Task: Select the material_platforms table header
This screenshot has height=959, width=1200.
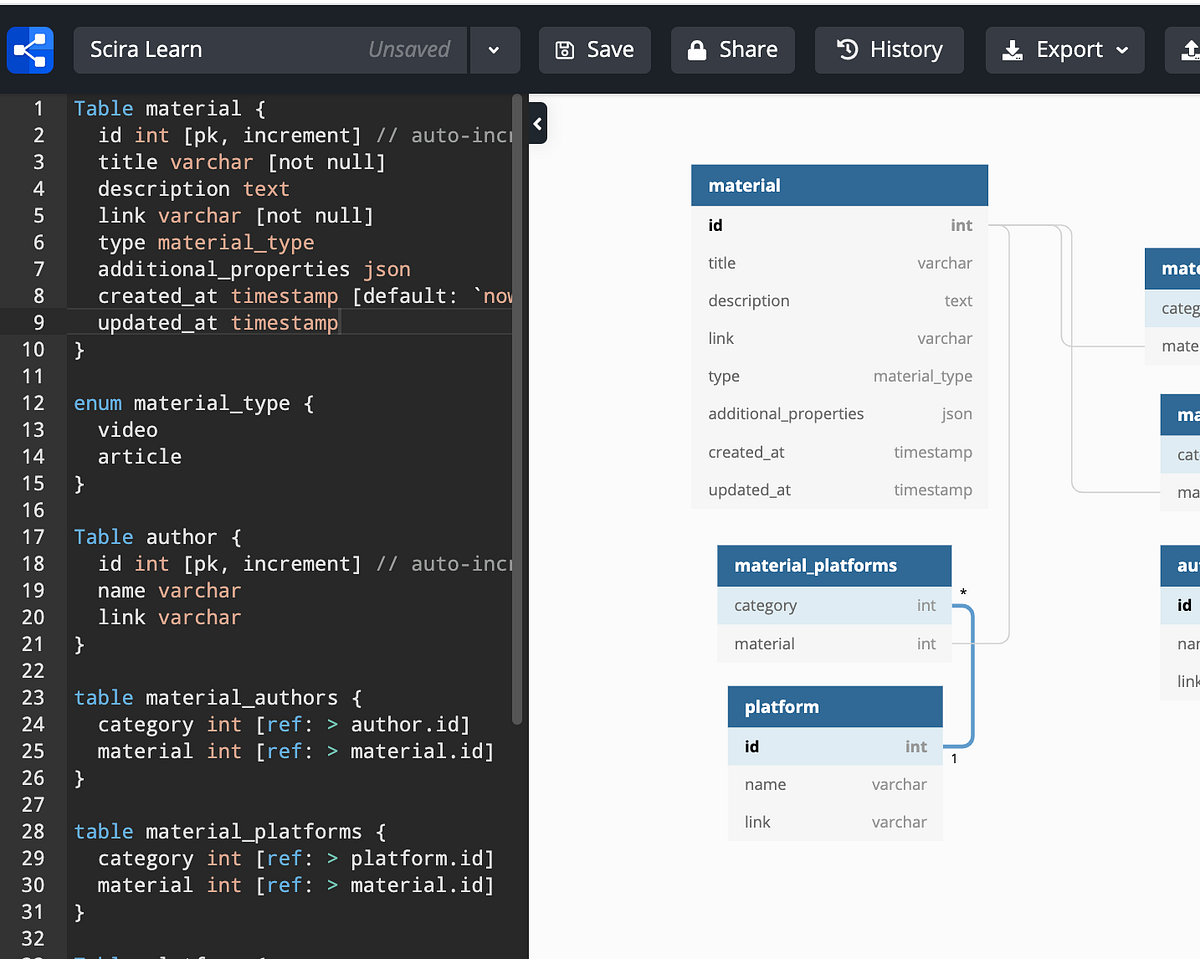Action: [834, 565]
